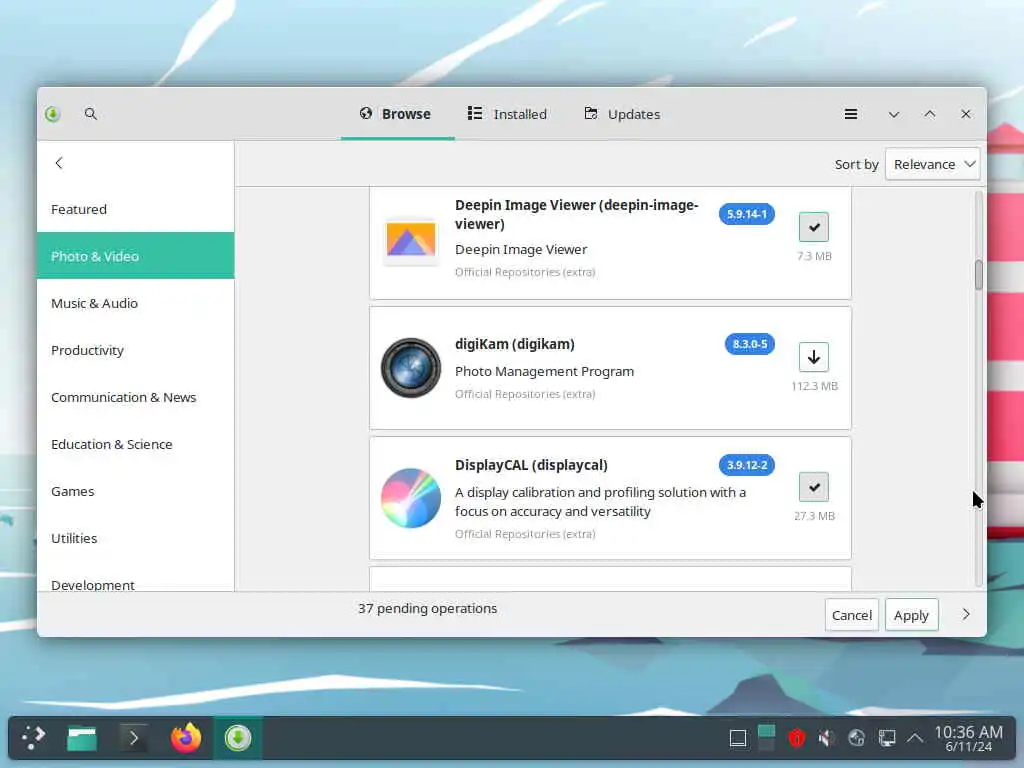Screen dimensions: 1024x768
Task: Click the digiKam camera lens icon
Action: [x=411, y=368]
